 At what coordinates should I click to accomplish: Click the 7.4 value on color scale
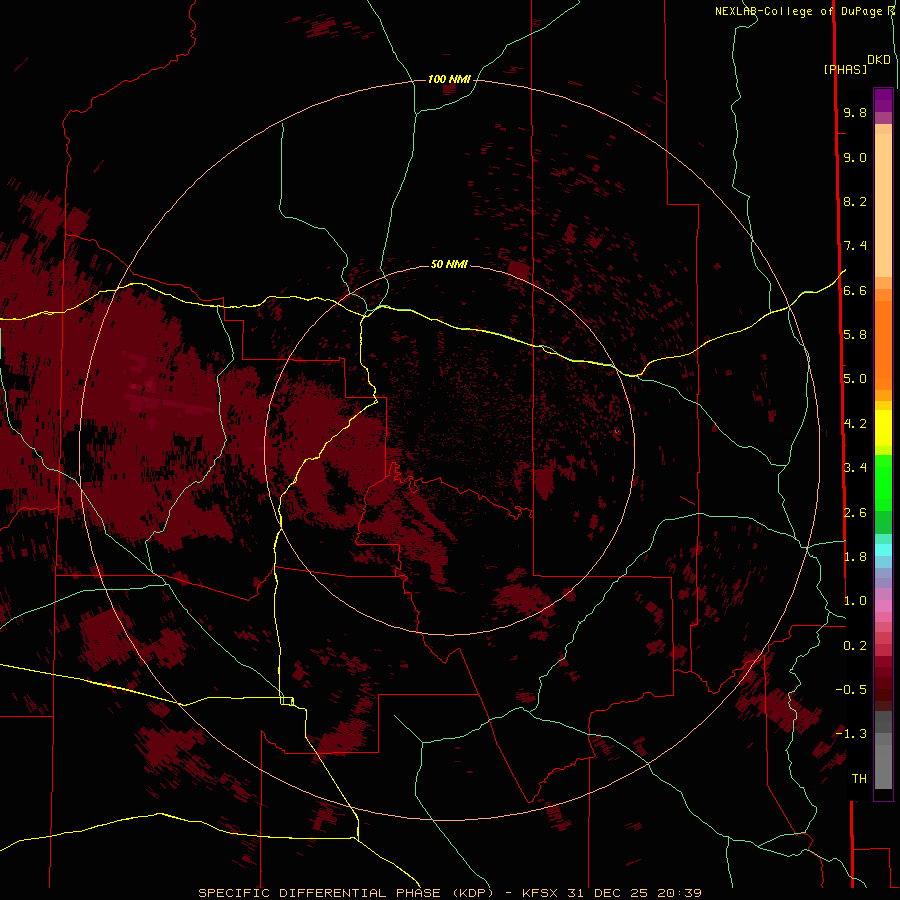[x=855, y=246]
